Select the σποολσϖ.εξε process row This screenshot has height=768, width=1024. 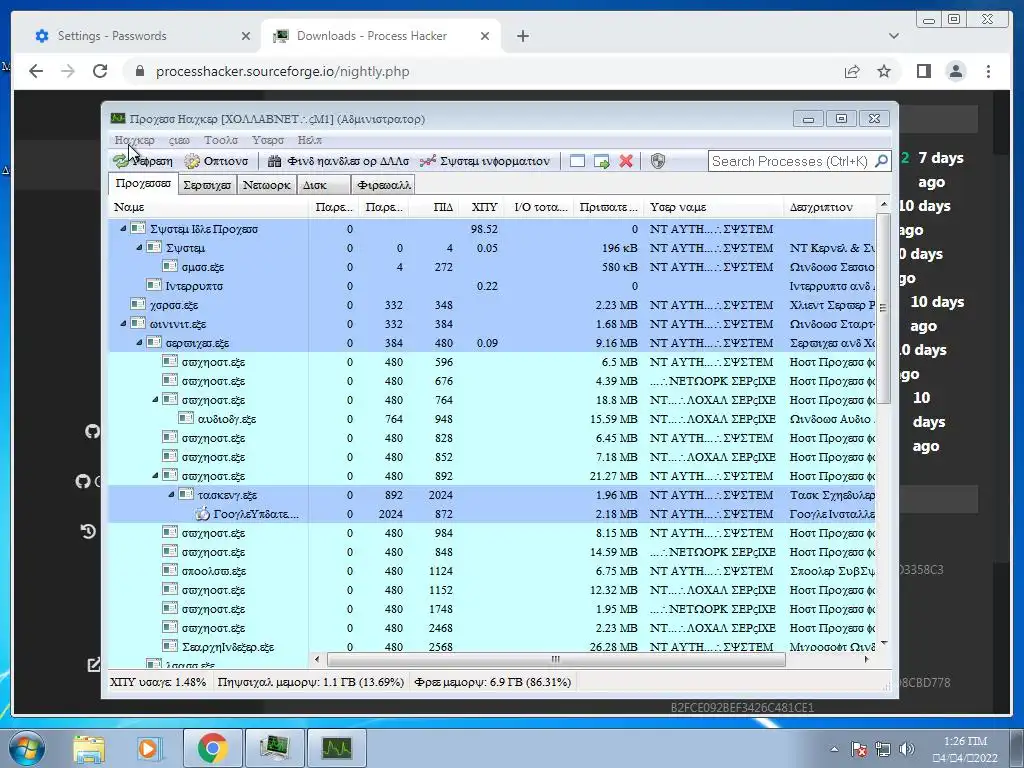492,571
